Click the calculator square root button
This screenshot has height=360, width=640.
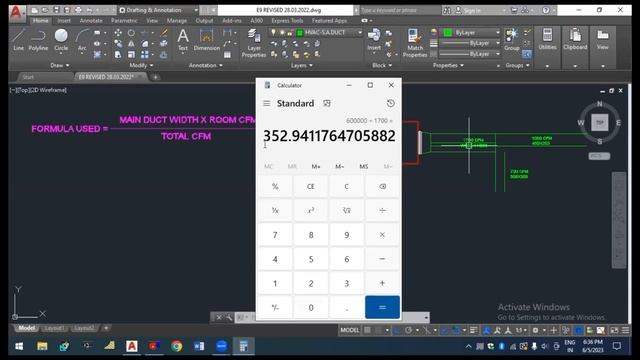coord(347,210)
